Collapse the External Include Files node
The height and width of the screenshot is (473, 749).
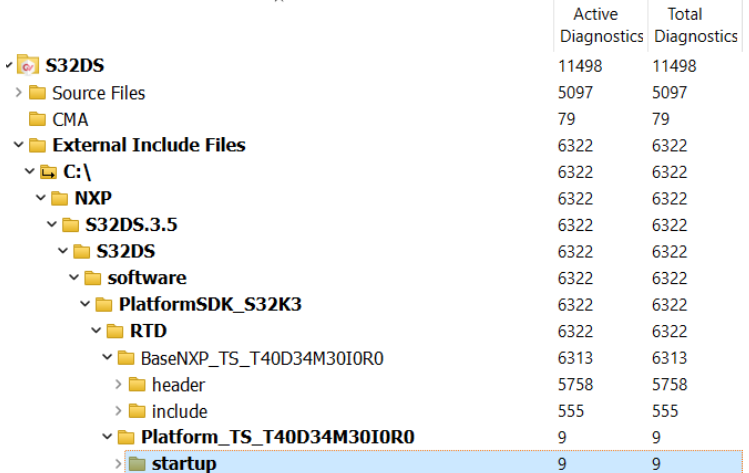[x=19, y=144]
